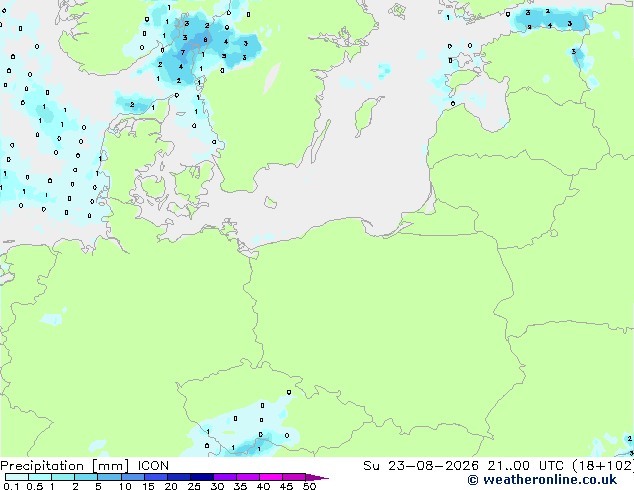Click the '7' precipitation value over Norway
634x490 pixels.
(183, 53)
